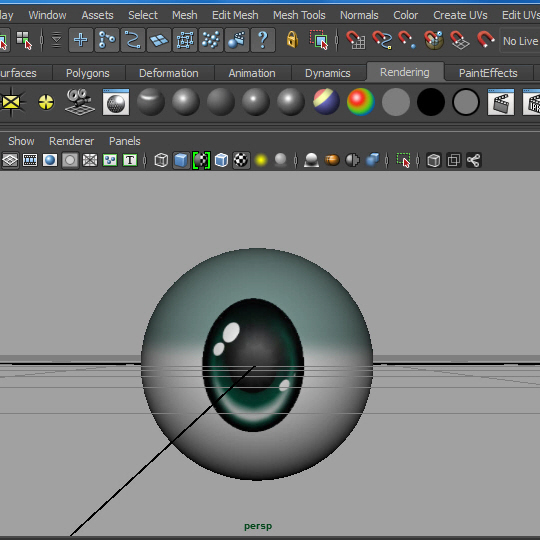The width and height of the screenshot is (540, 540).
Task: Toggle the film gate viewport icon
Action: coord(30,160)
